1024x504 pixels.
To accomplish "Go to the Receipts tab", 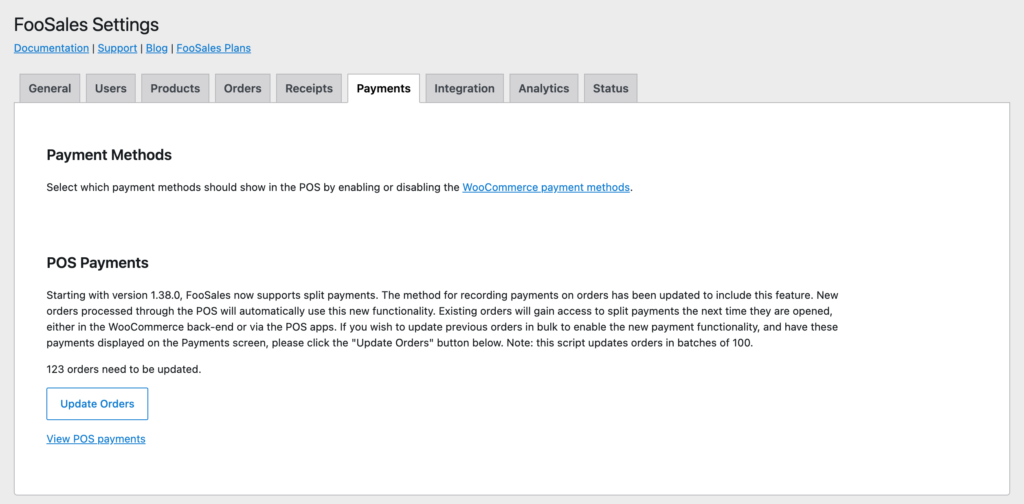I will click(x=309, y=88).
